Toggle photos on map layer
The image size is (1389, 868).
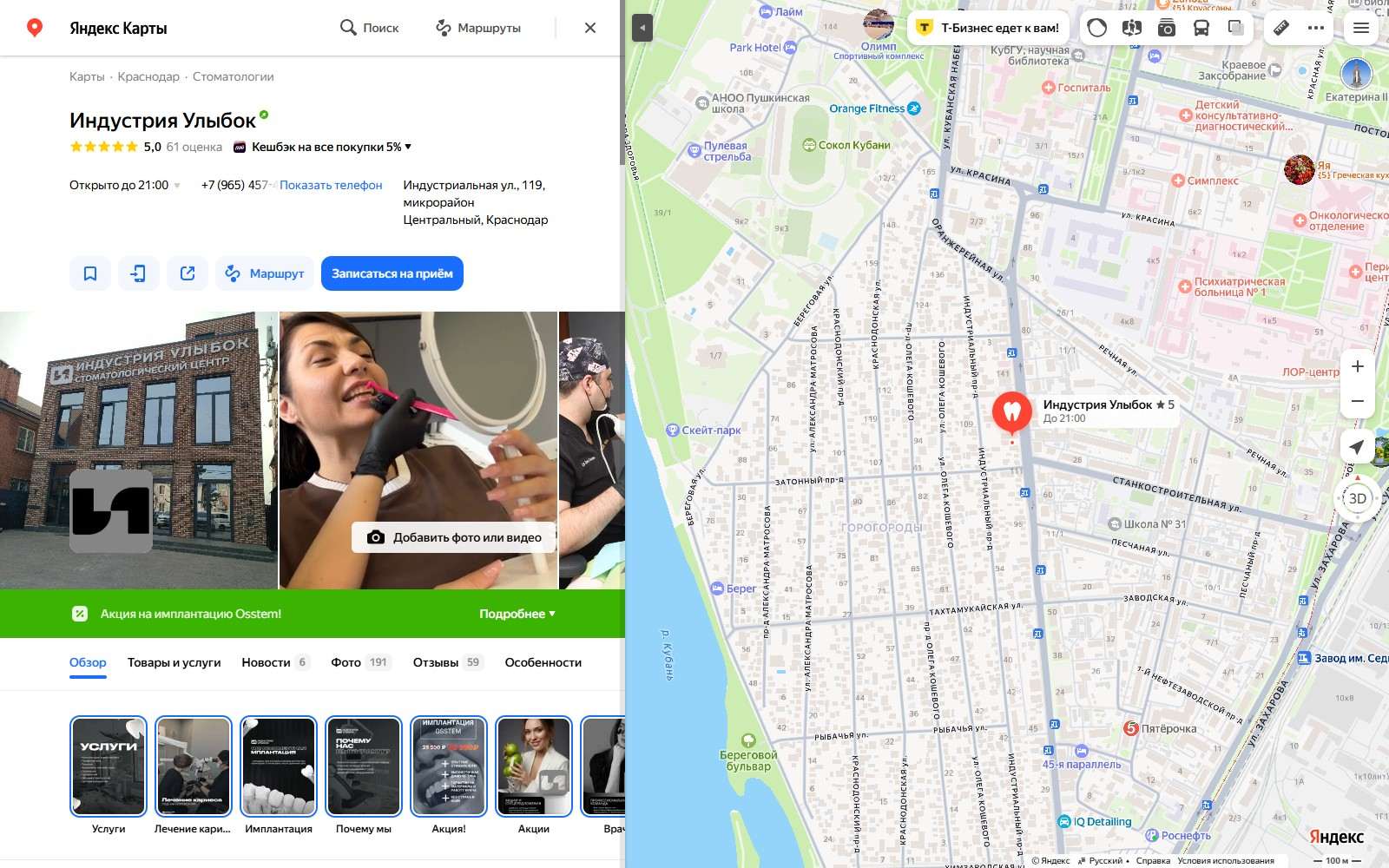(1167, 28)
